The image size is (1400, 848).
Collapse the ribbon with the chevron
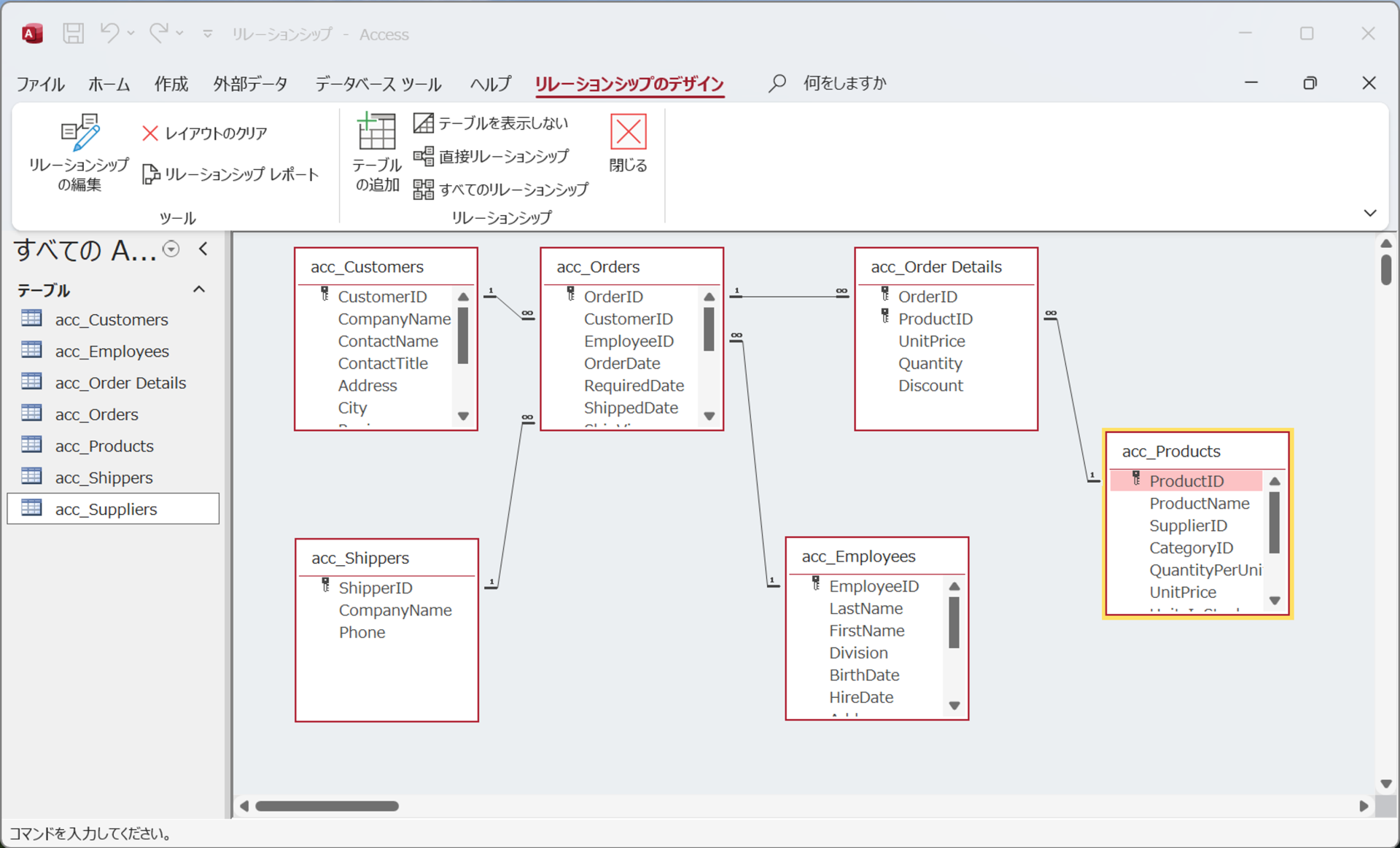tap(1370, 213)
